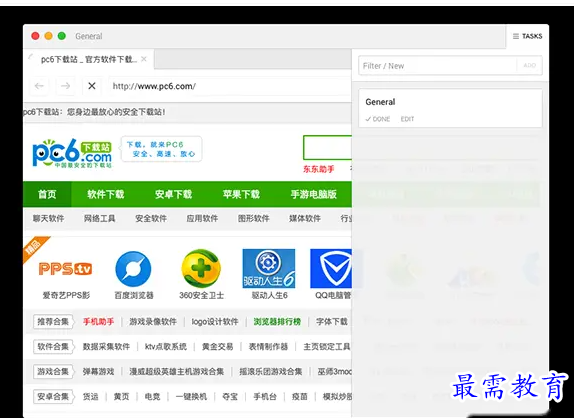This screenshot has width=574, height=418.
Task: Close the pc6下载站 tab
Action: tap(144, 59)
